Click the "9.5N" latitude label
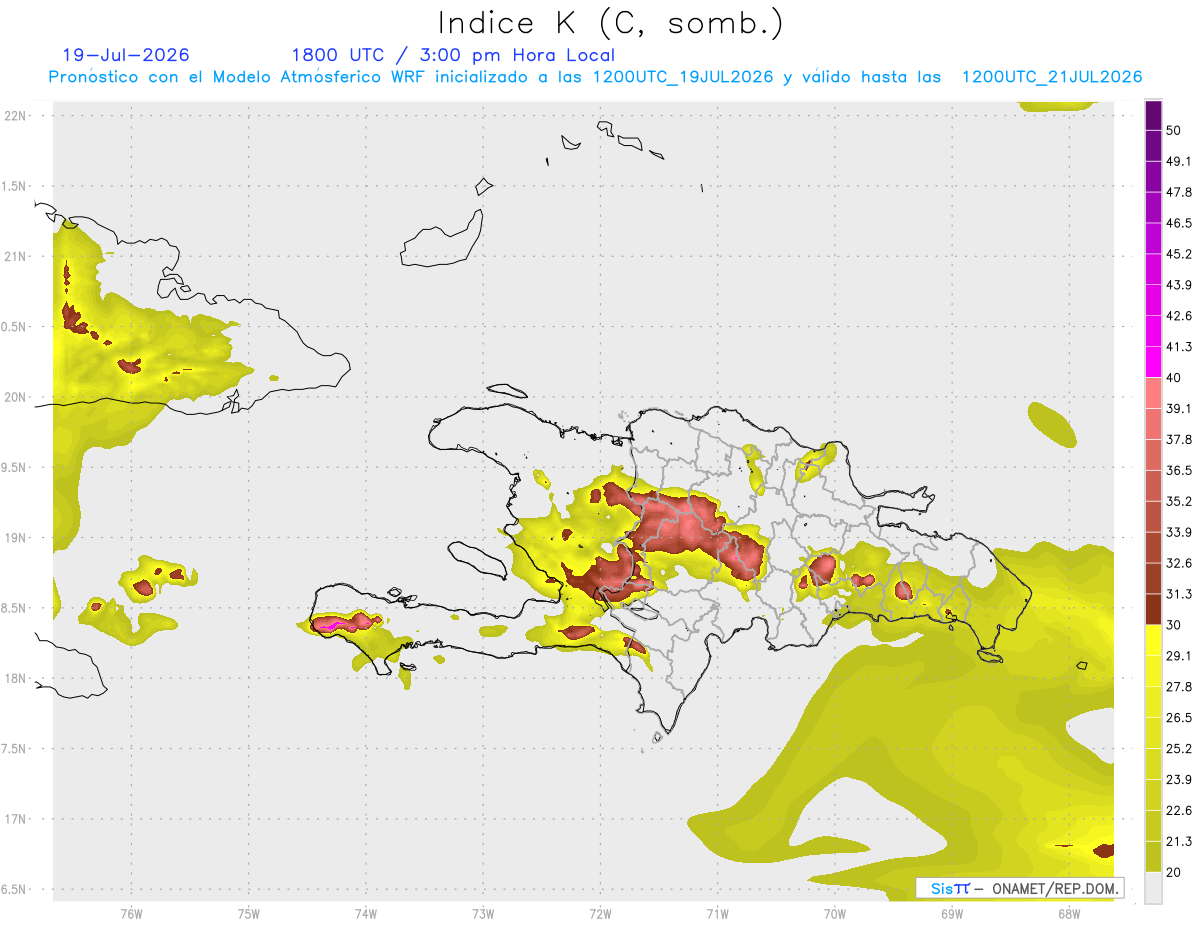This screenshot has height=927, width=1200. [15, 468]
